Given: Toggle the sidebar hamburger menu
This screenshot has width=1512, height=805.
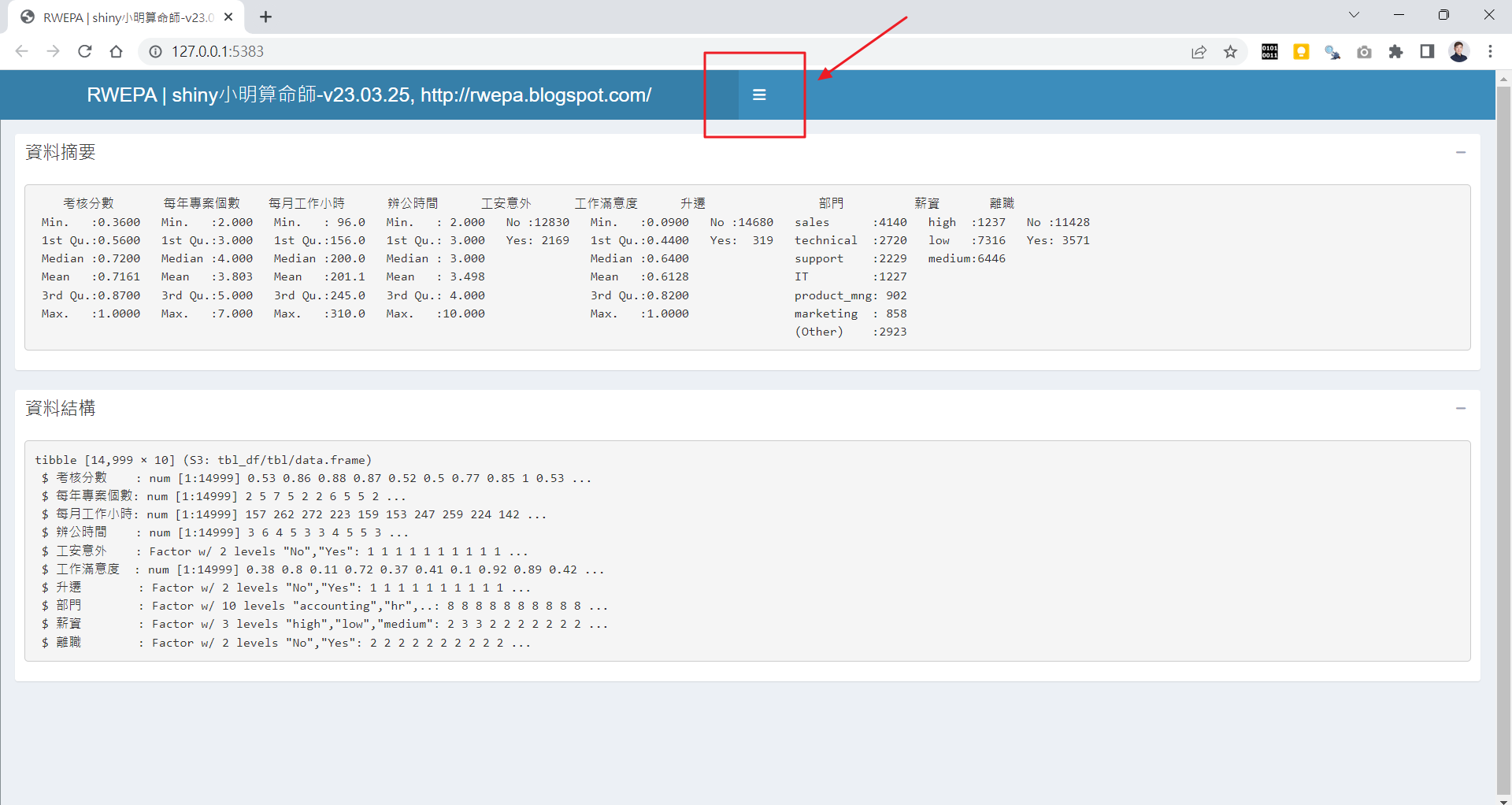Looking at the screenshot, I should [x=759, y=95].
